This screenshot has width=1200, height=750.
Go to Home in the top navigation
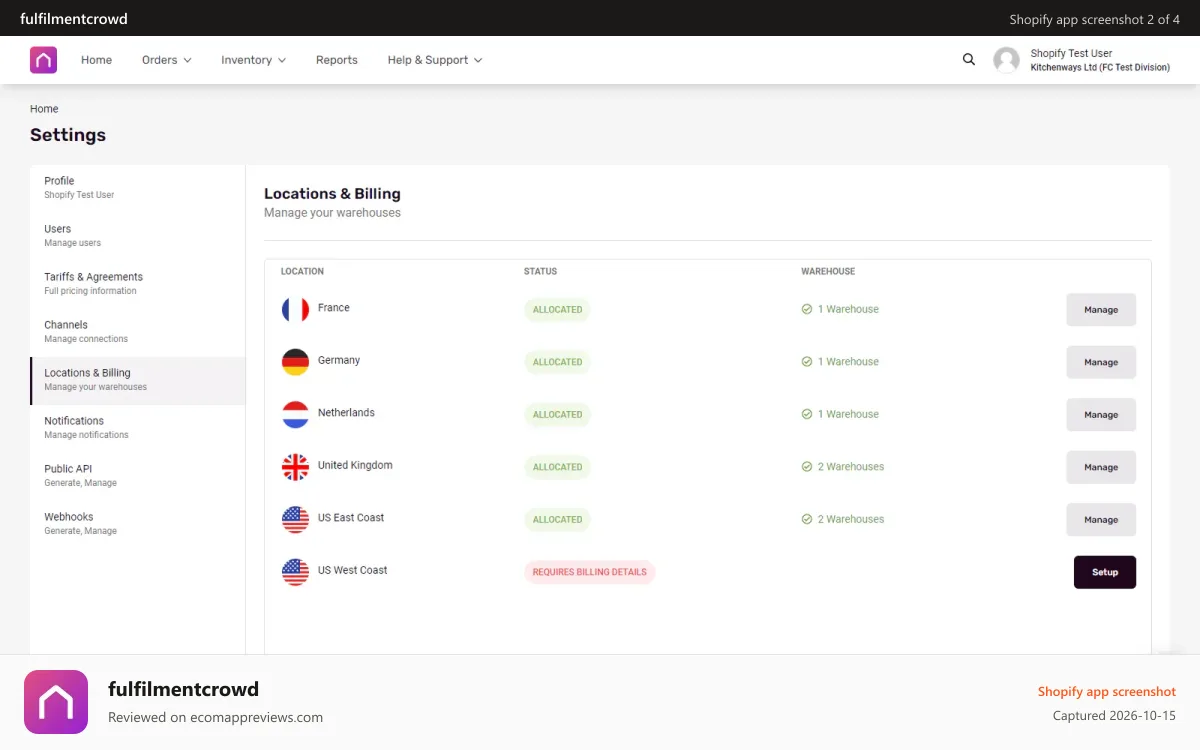click(96, 60)
